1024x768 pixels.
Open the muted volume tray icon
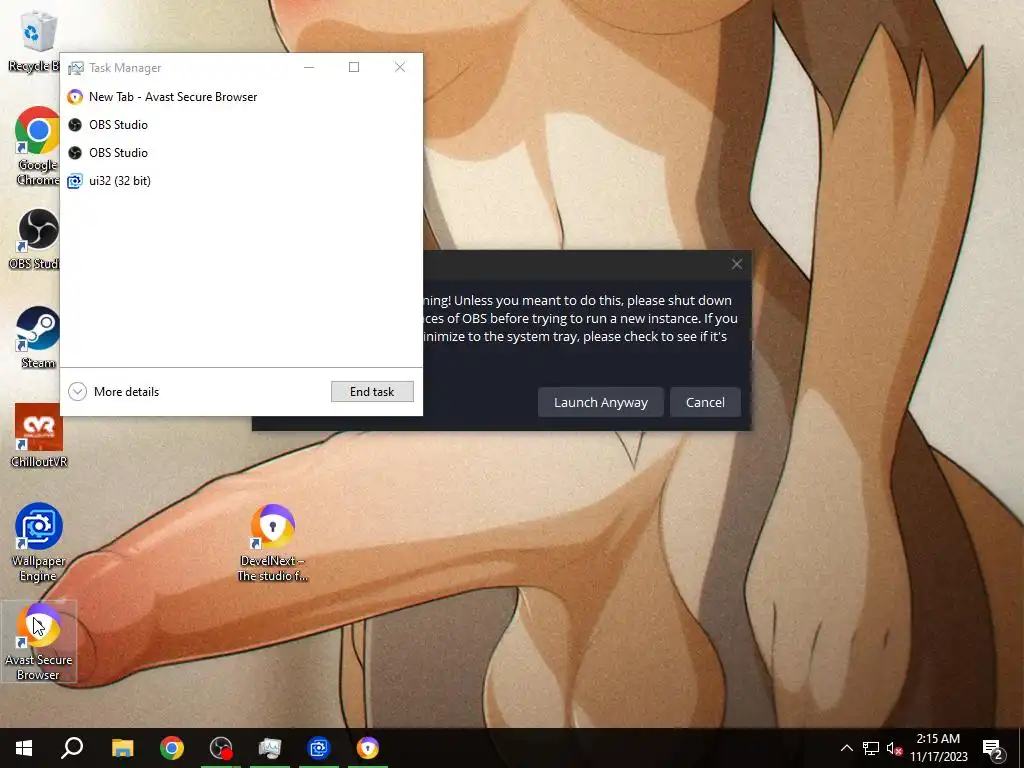point(894,748)
